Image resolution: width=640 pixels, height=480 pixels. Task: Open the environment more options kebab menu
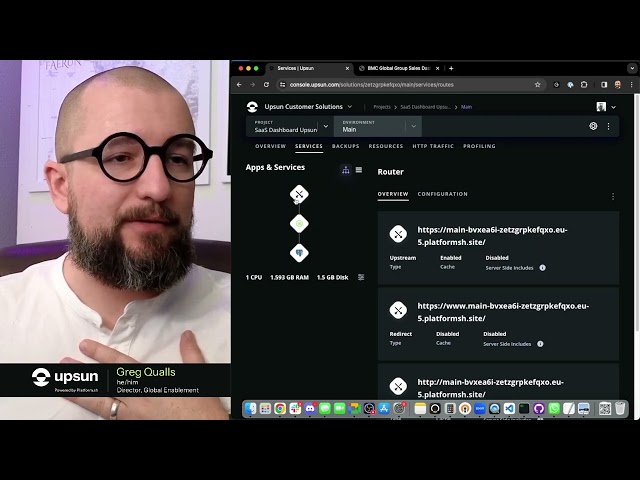click(x=608, y=126)
